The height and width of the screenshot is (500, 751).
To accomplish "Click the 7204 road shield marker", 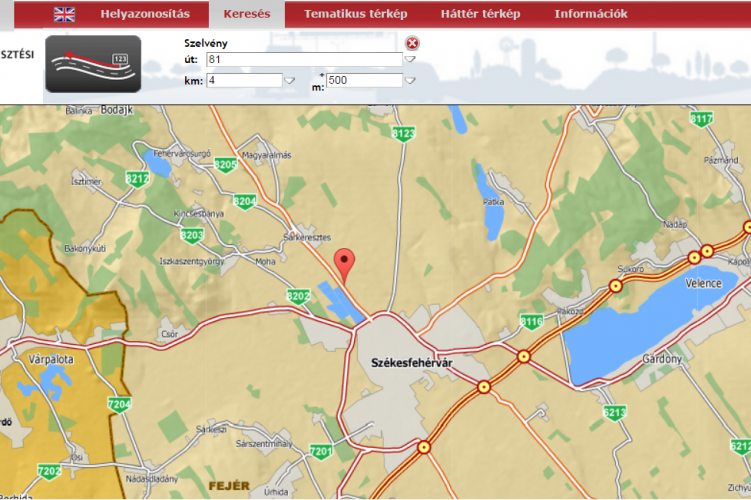I will click(119, 405).
